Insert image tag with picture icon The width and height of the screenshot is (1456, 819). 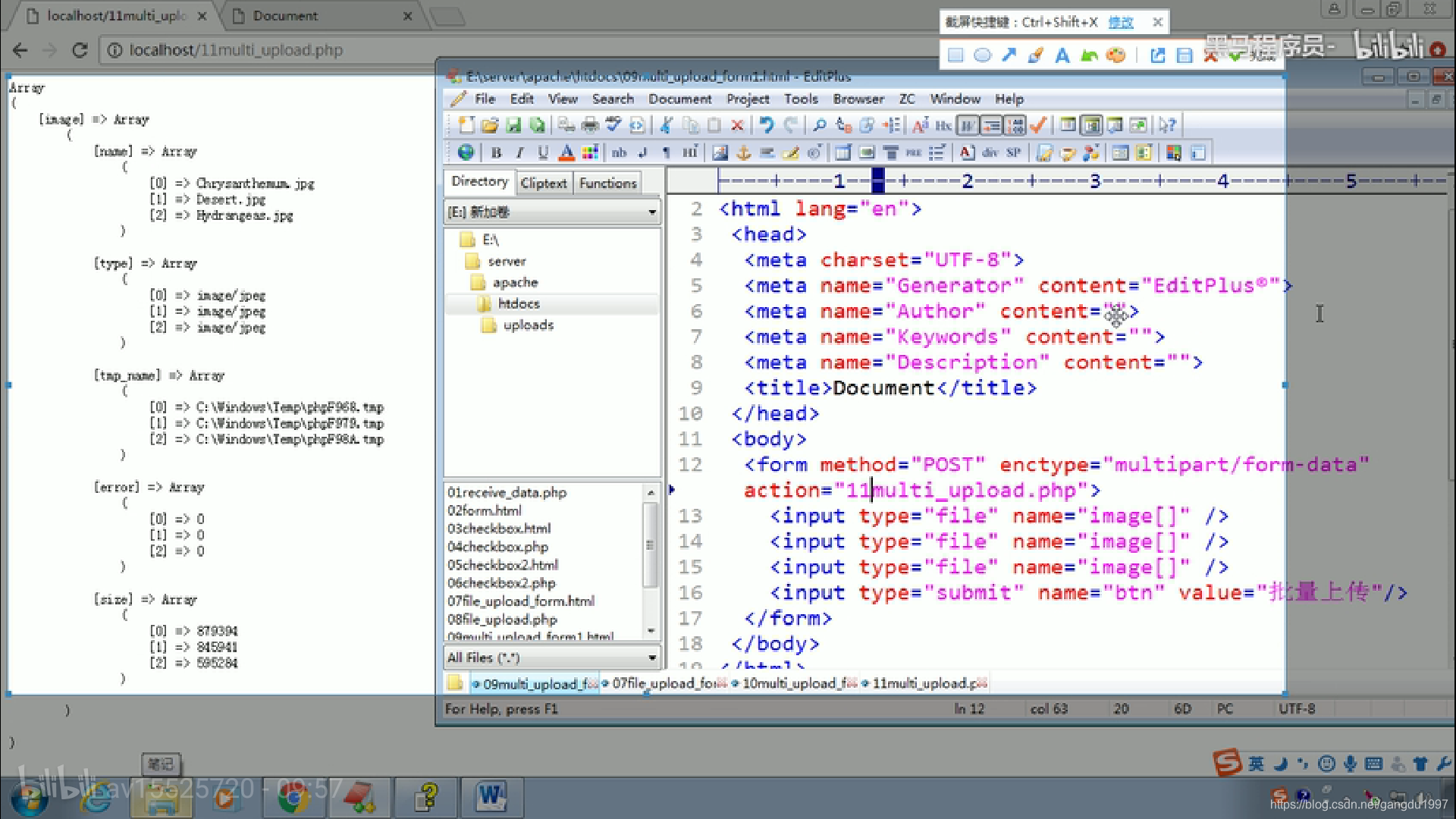pyautogui.click(x=720, y=152)
